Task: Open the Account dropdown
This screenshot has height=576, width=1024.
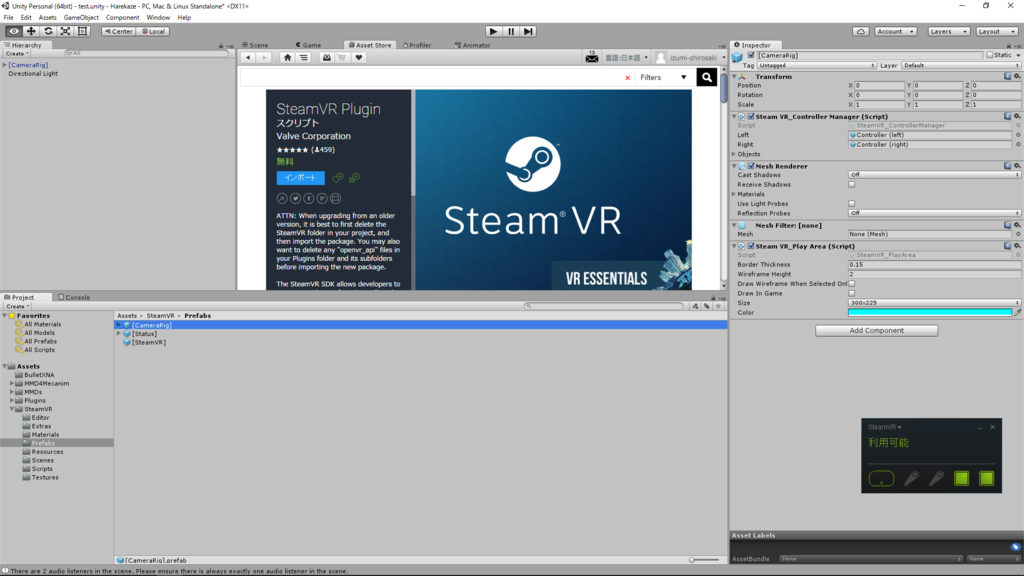Action: [x=895, y=31]
